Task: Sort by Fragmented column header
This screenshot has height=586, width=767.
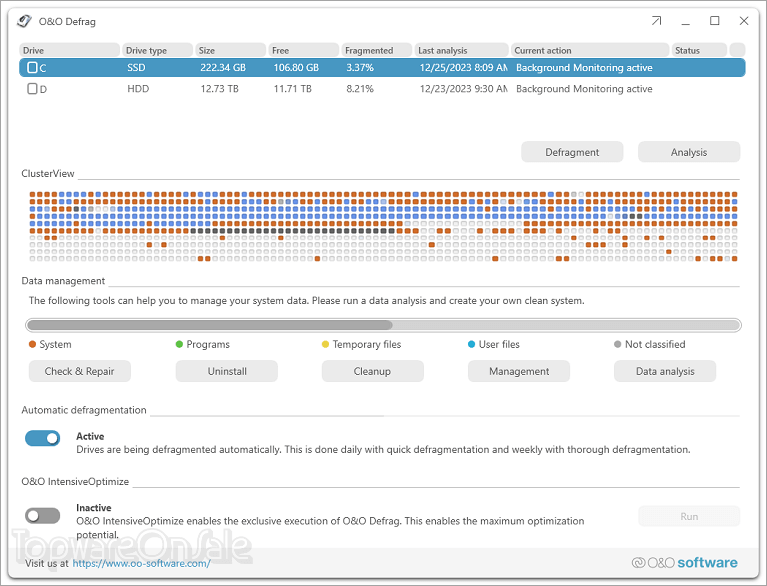Action: point(377,50)
